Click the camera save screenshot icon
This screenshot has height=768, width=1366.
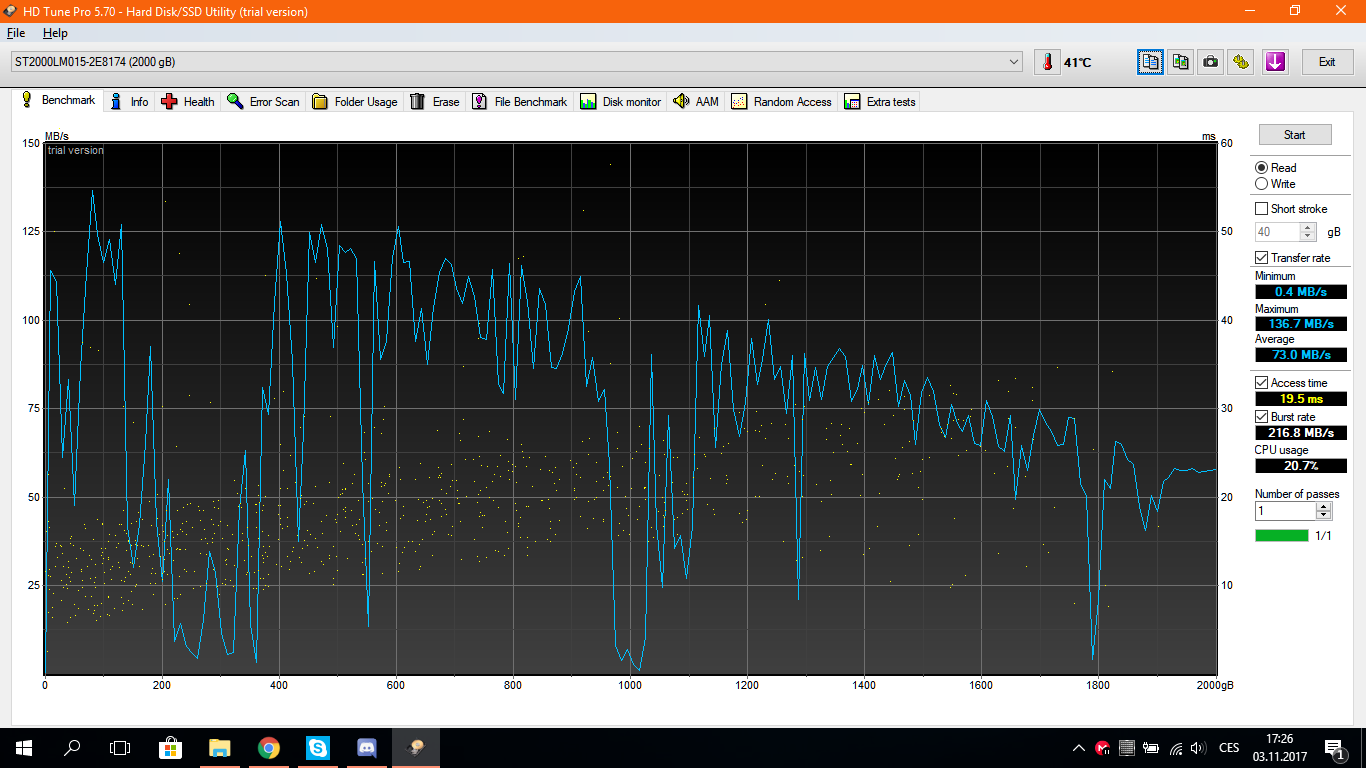coord(1211,62)
